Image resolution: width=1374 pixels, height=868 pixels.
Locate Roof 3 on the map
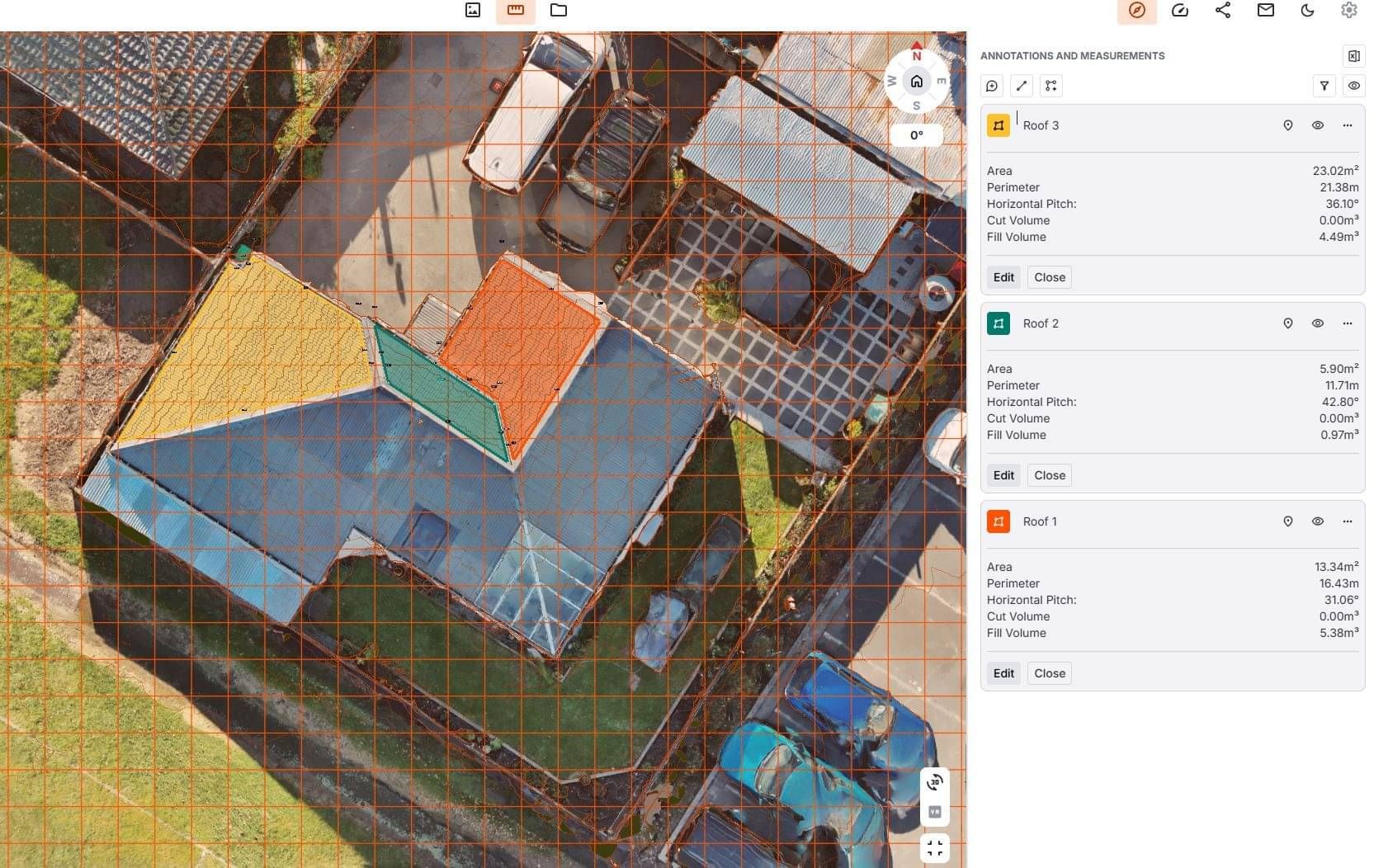(x=1288, y=125)
